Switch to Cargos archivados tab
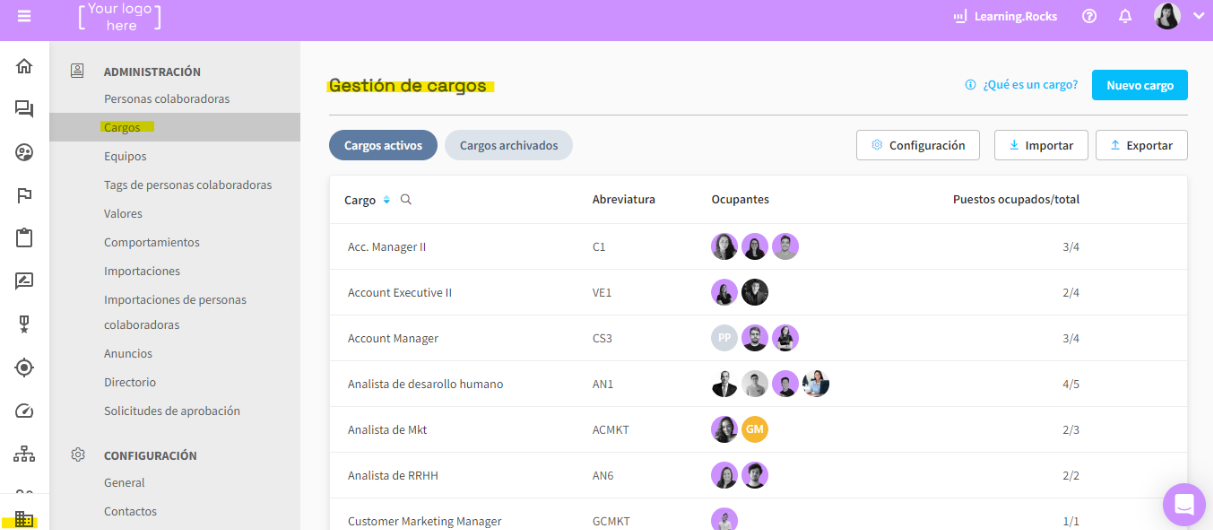1213x530 pixels. pos(508,145)
